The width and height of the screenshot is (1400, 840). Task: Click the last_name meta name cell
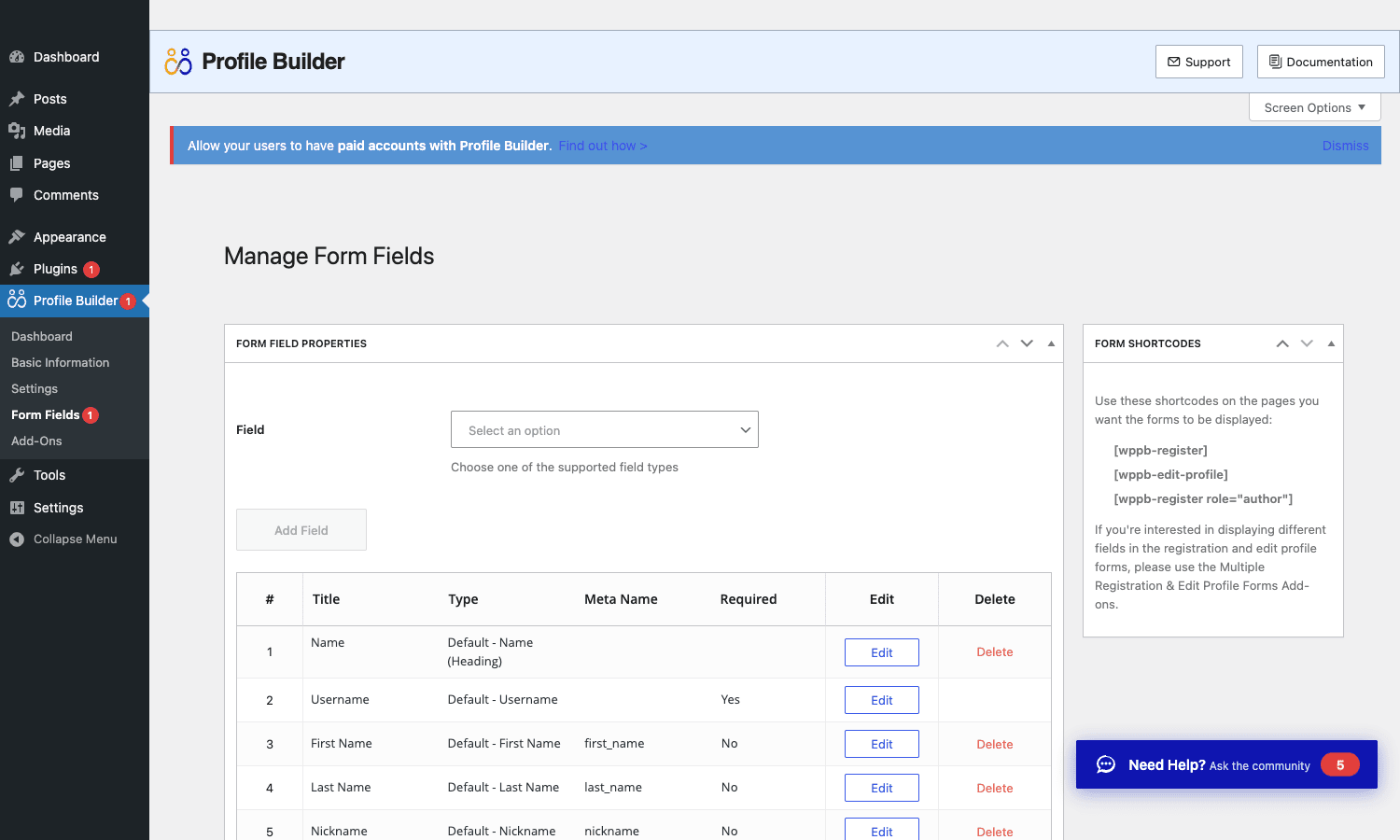tap(613, 788)
